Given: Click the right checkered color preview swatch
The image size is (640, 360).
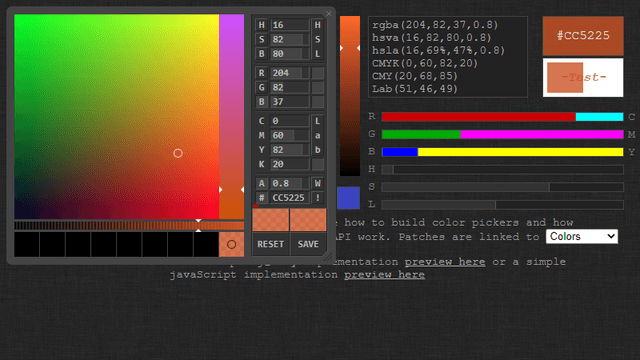Looking at the screenshot, I should 308,220.
